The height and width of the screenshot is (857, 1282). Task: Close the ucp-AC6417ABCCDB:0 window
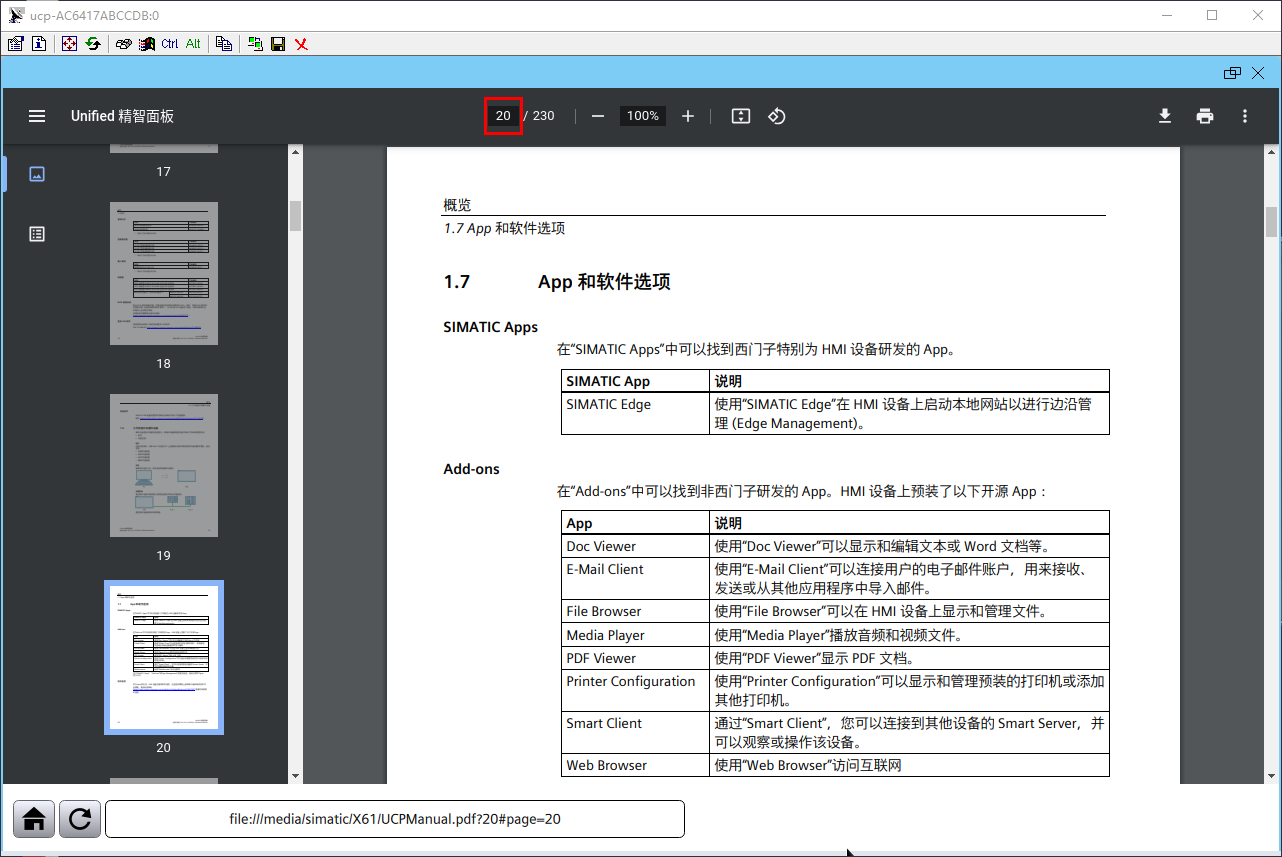point(1258,15)
